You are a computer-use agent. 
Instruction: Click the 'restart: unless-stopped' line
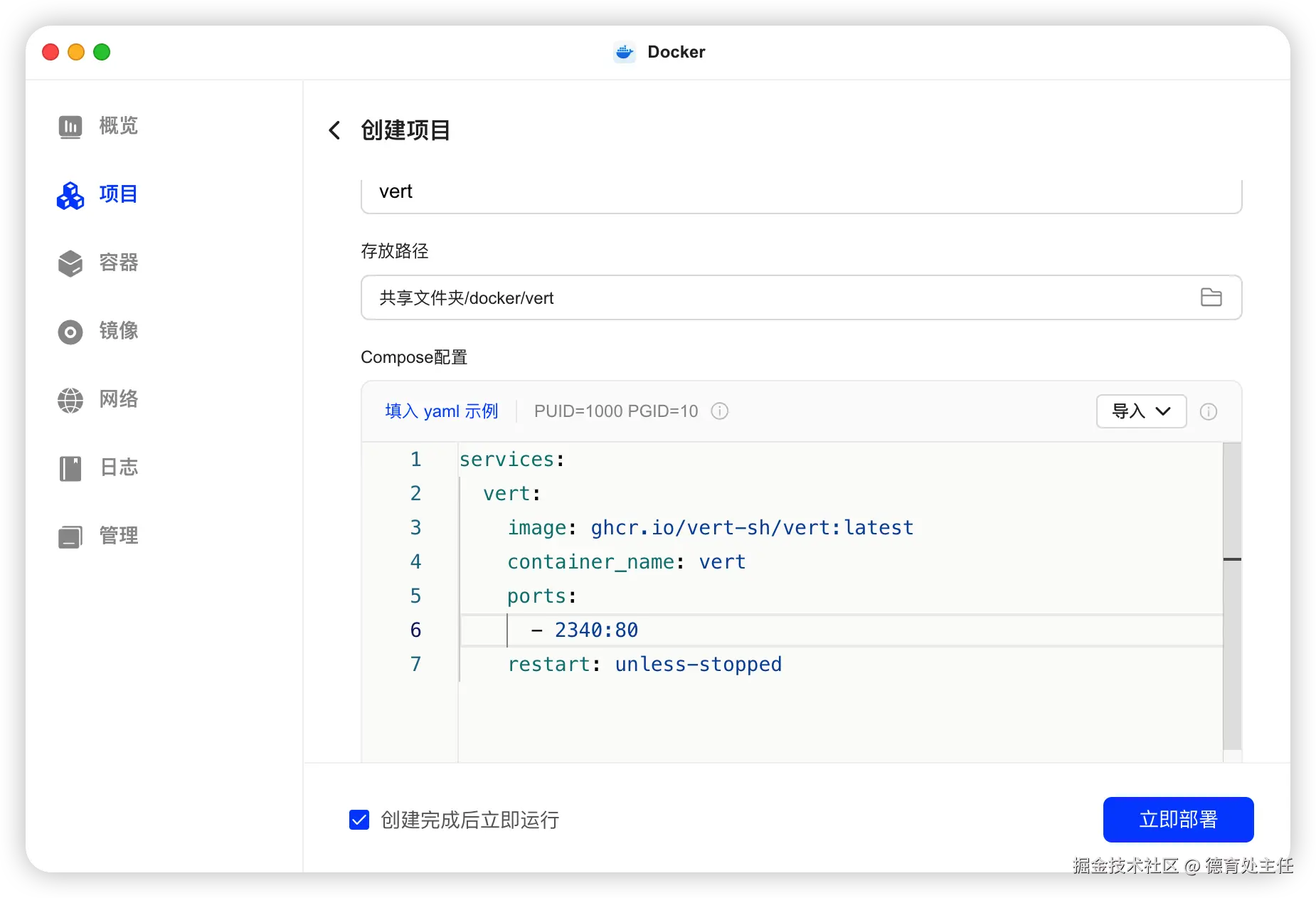[x=644, y=665]
